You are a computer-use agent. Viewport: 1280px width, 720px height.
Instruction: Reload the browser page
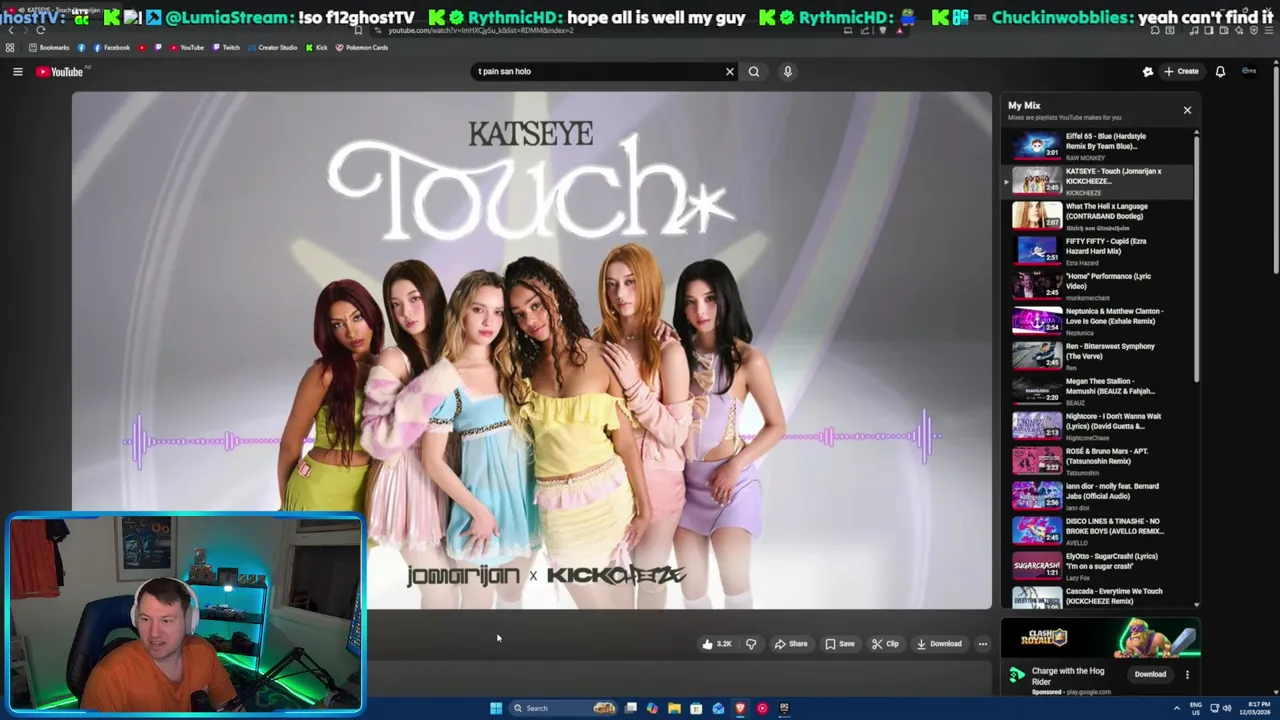(x=40, y=30)
